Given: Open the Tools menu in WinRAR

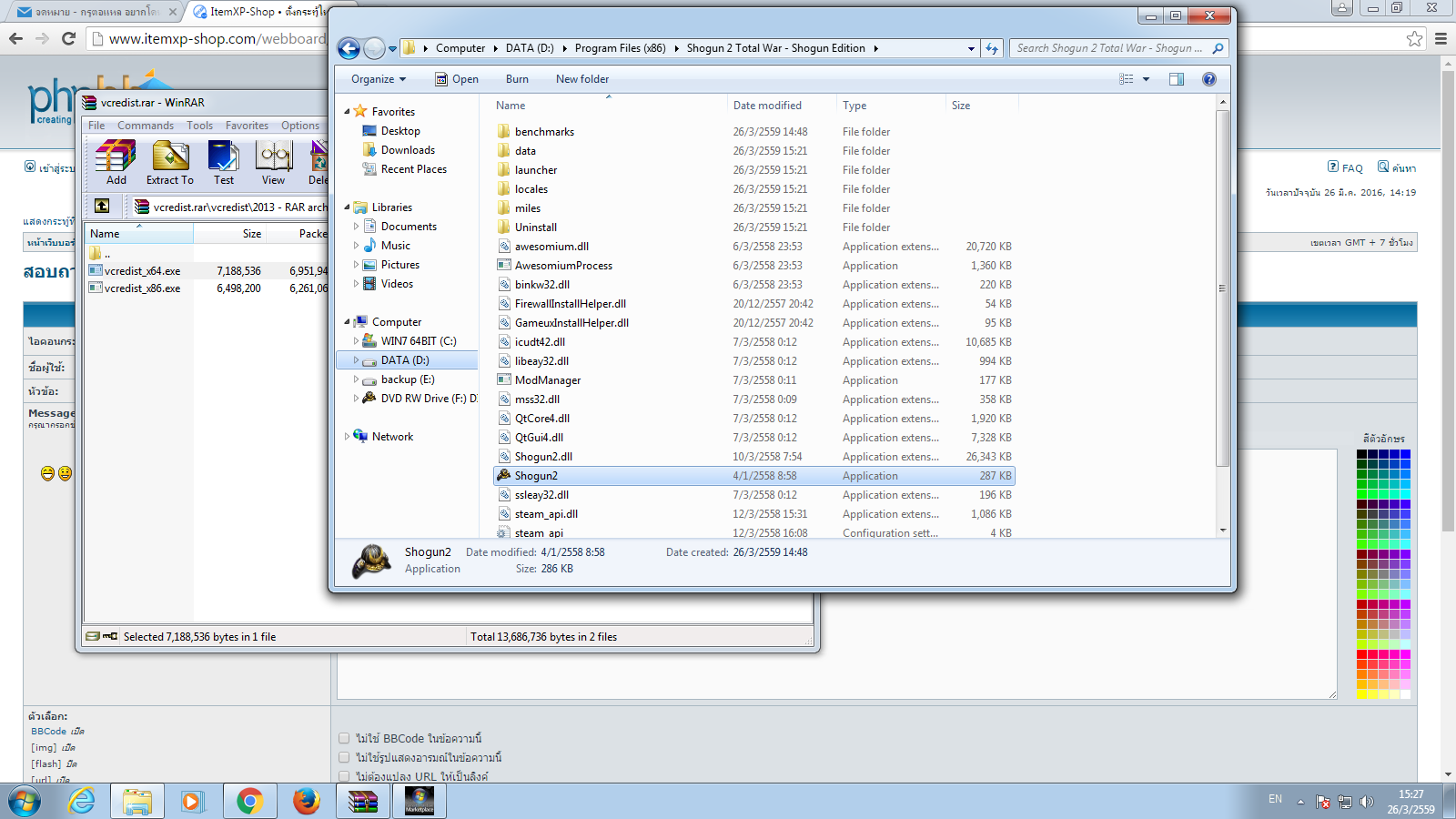Looking at the screenshot, I should (199, 126).
